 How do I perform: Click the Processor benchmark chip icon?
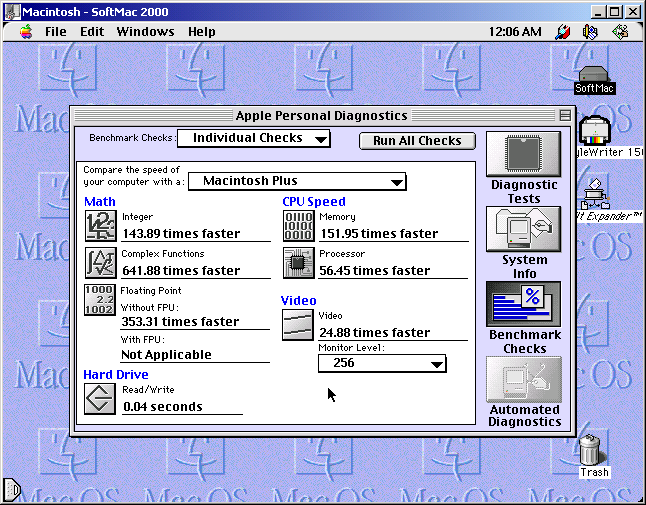(x=298, y=263)
